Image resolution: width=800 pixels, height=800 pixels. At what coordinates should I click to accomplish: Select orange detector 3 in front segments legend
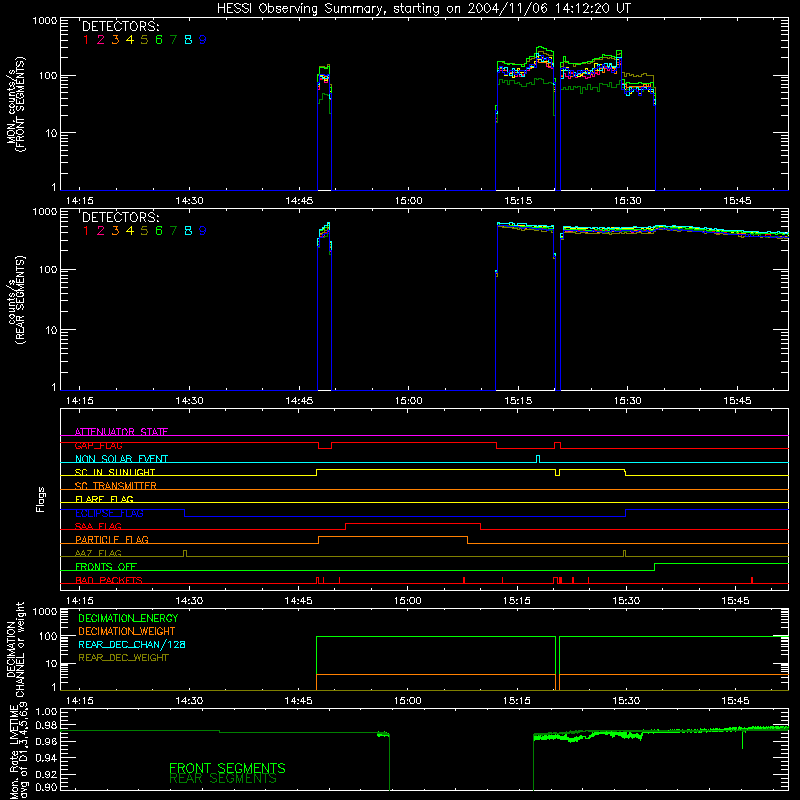tap(115, 40)
